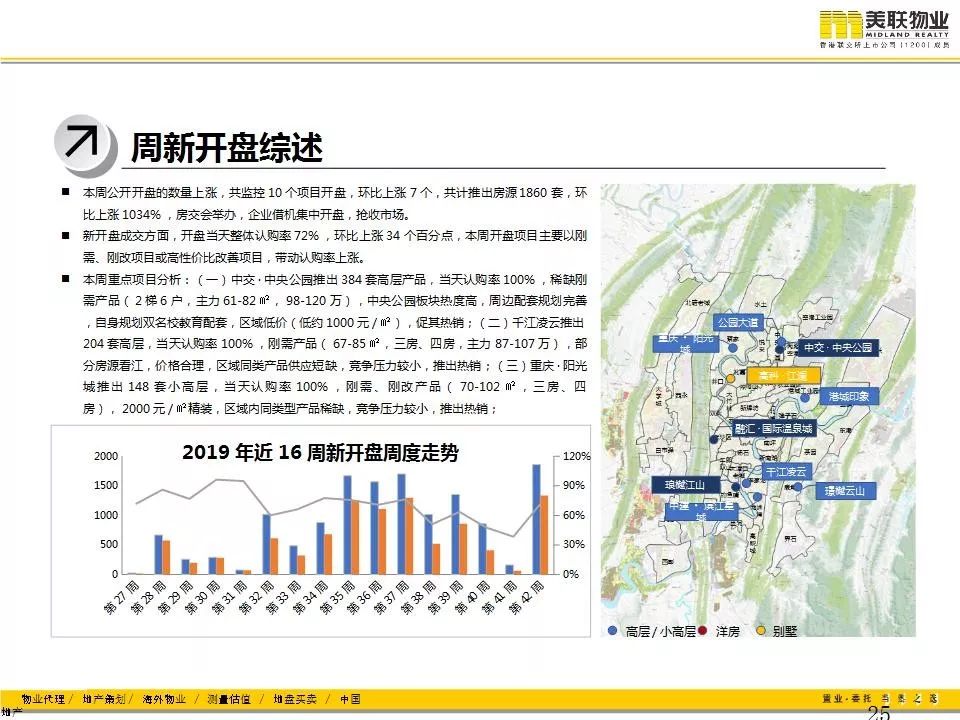Click 物业代理 in the footer bar
960x720 pixels.
[x=43, y=699]
